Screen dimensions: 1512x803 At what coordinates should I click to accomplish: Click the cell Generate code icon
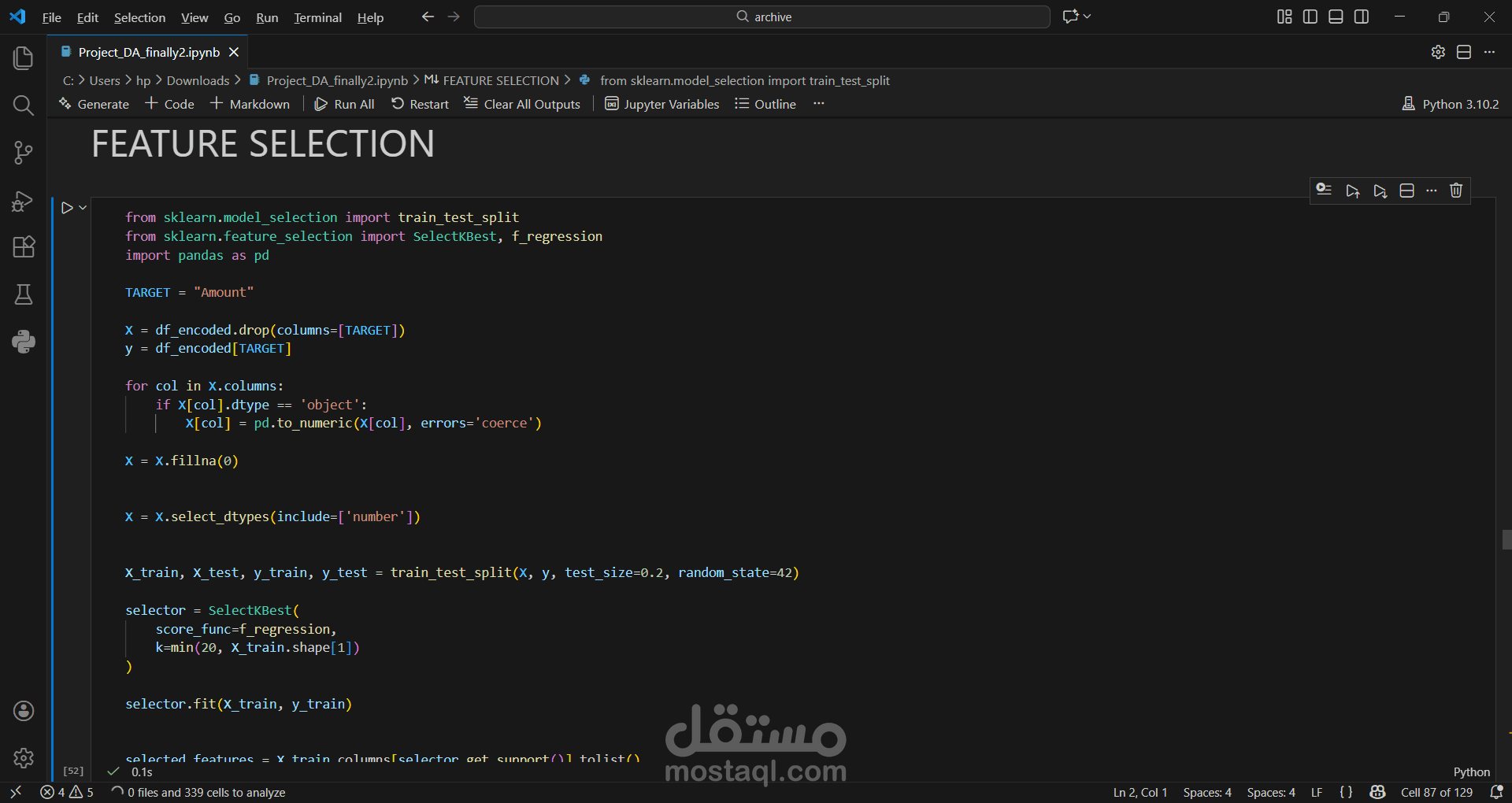(x=1324, y=191)
